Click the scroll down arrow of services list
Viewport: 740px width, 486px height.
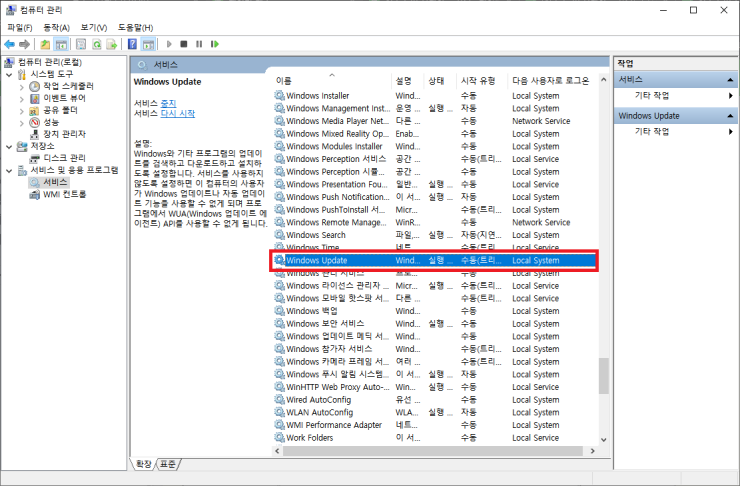[x=604, y=440]
